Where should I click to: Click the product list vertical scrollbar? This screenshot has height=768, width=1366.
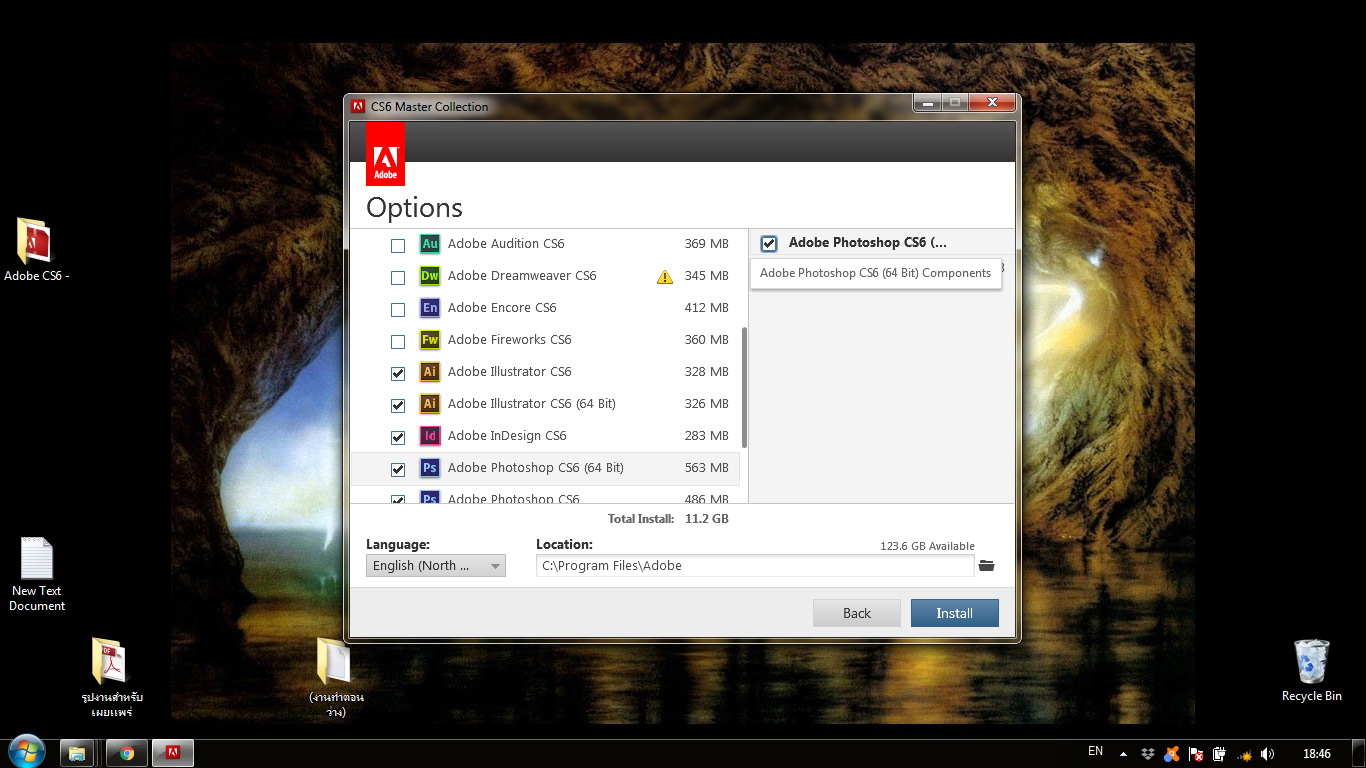coord(744,387)
